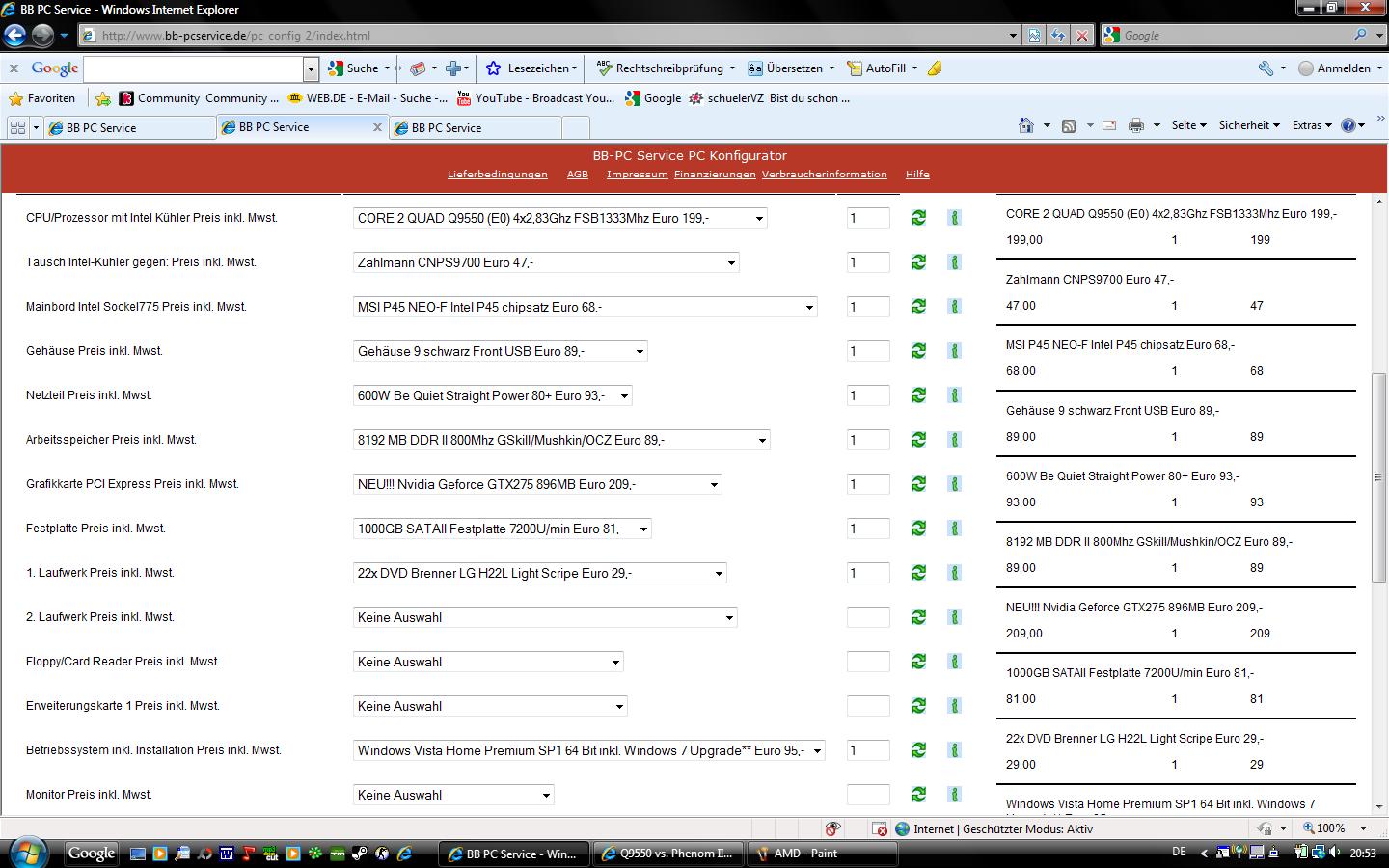This screenshot has width=1389, height=868.
Task: Open the Finanzierungen link
Action: (x=715, y=175)
